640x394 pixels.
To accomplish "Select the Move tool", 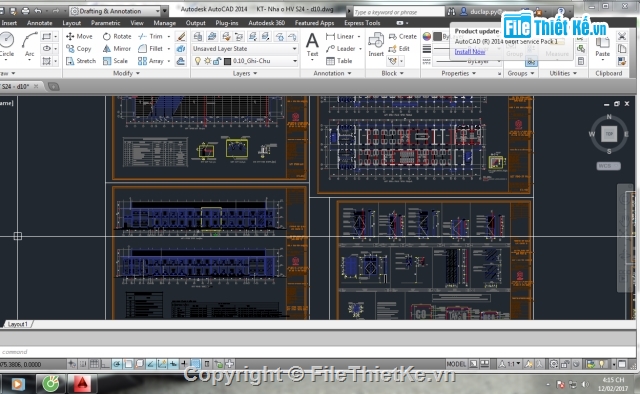I will (79, 36).
